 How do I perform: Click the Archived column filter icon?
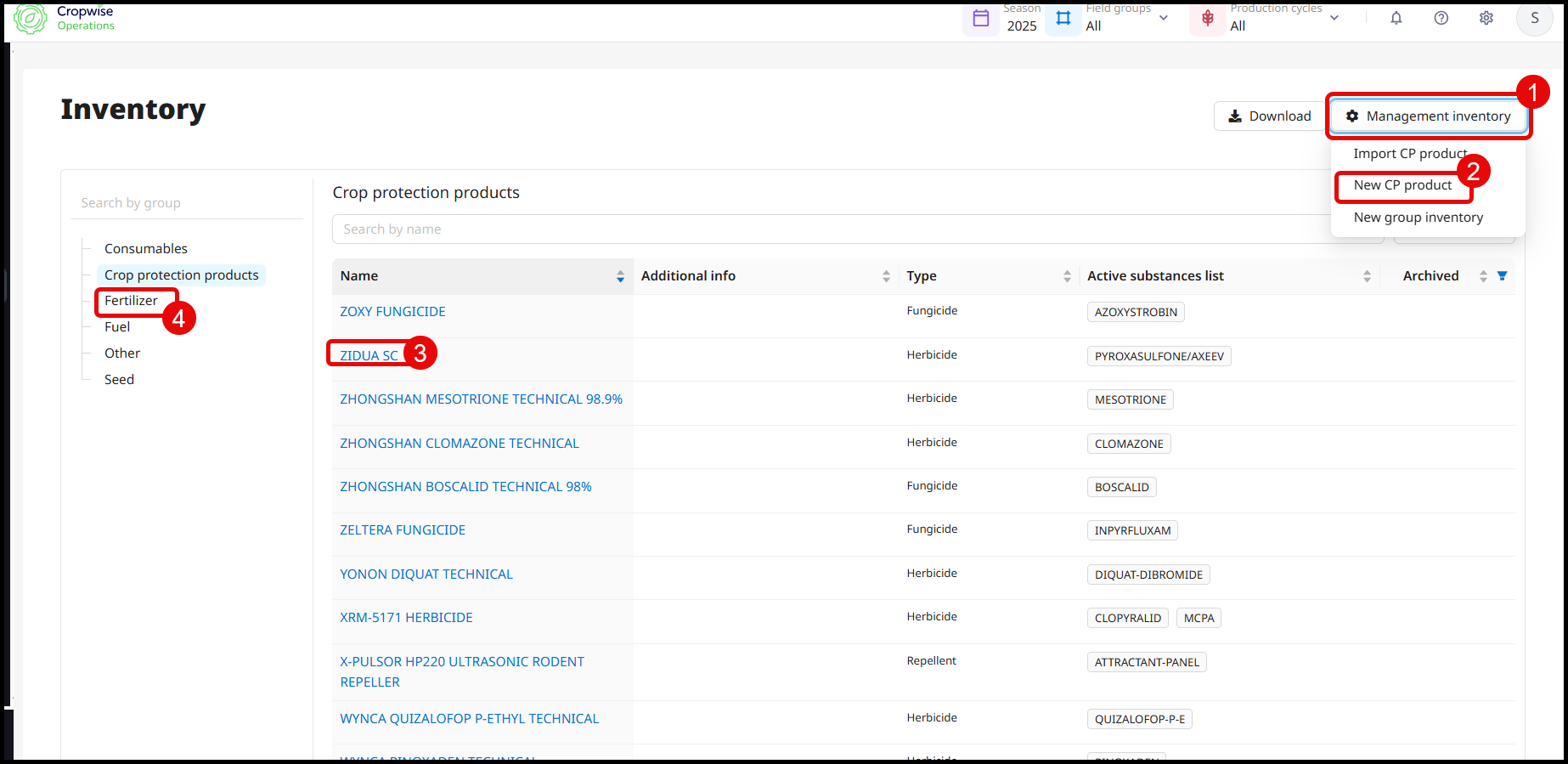tap(1502, 276)
